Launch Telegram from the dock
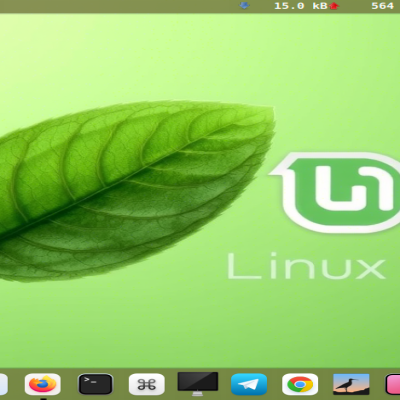Screen dimensions: 400x400 coord(249,384)
